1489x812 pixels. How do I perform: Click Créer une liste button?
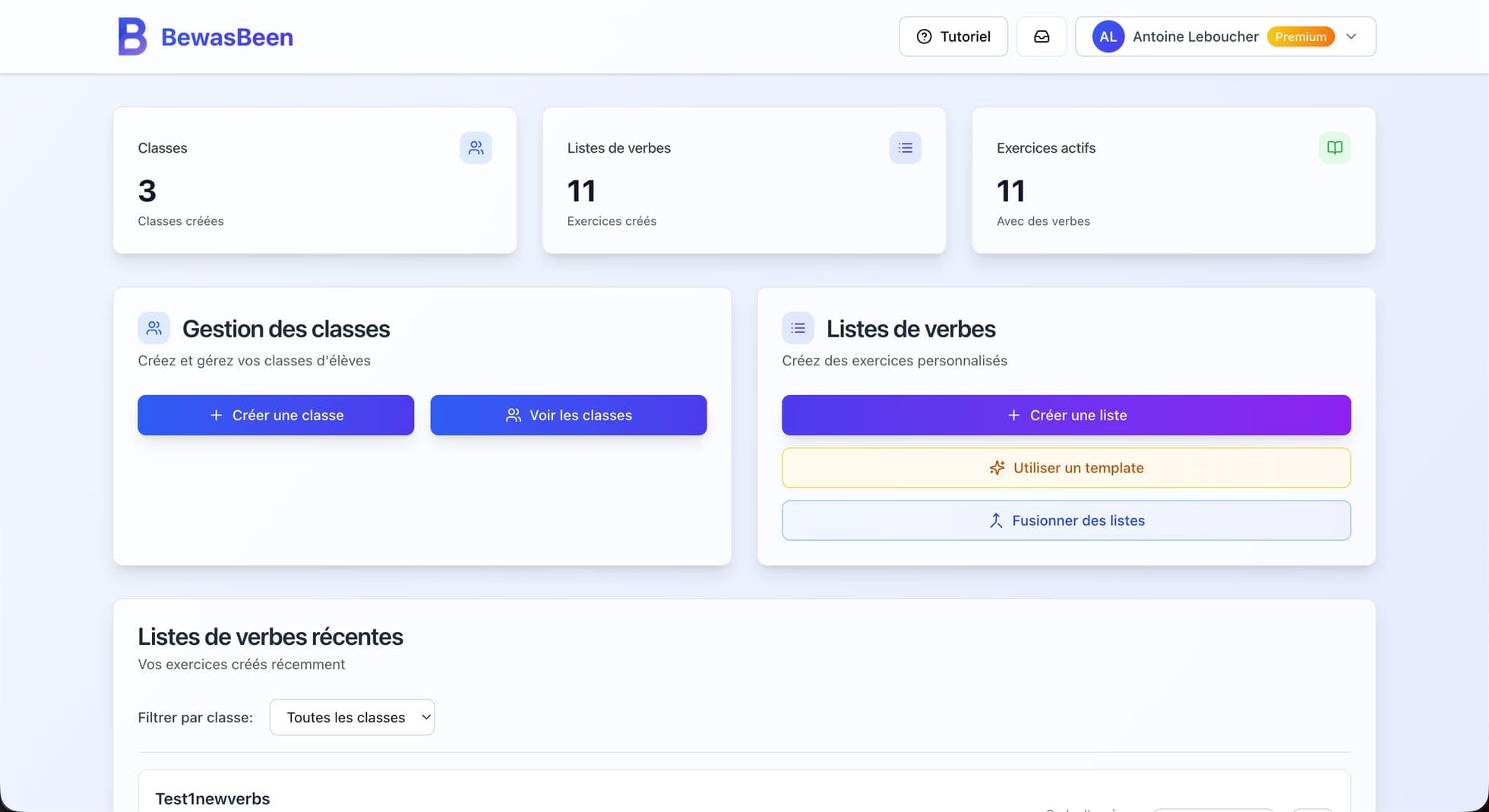[x=1067, y=415]
